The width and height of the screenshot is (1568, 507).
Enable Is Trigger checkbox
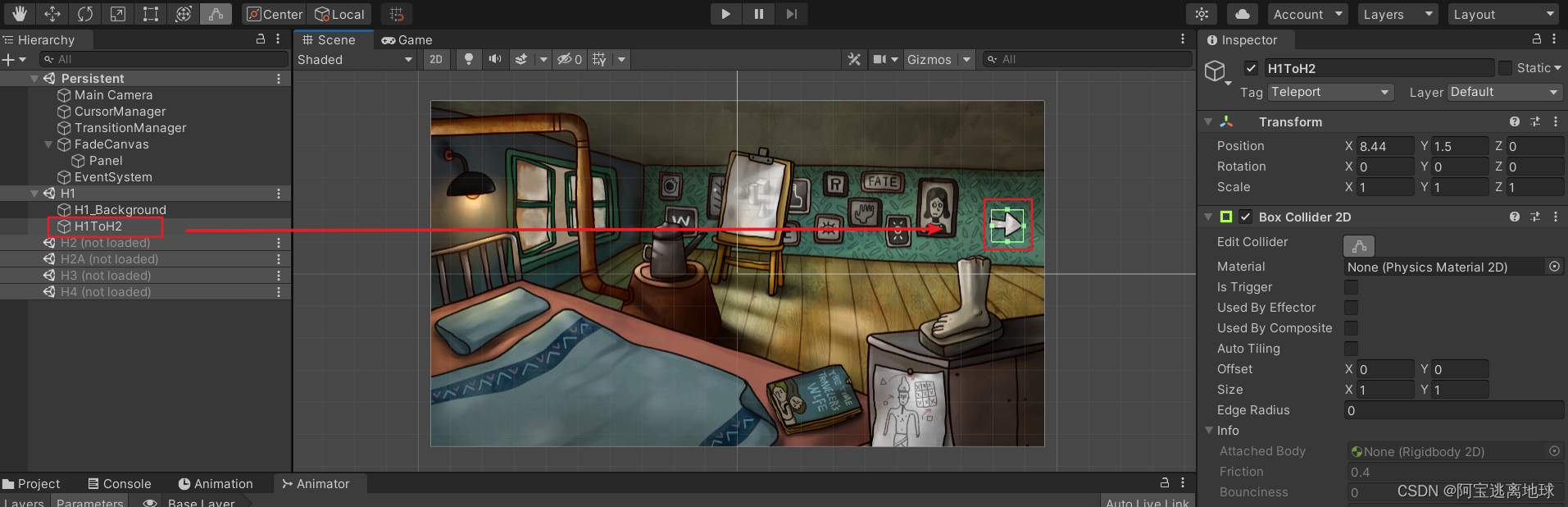tap(1351, 287)
